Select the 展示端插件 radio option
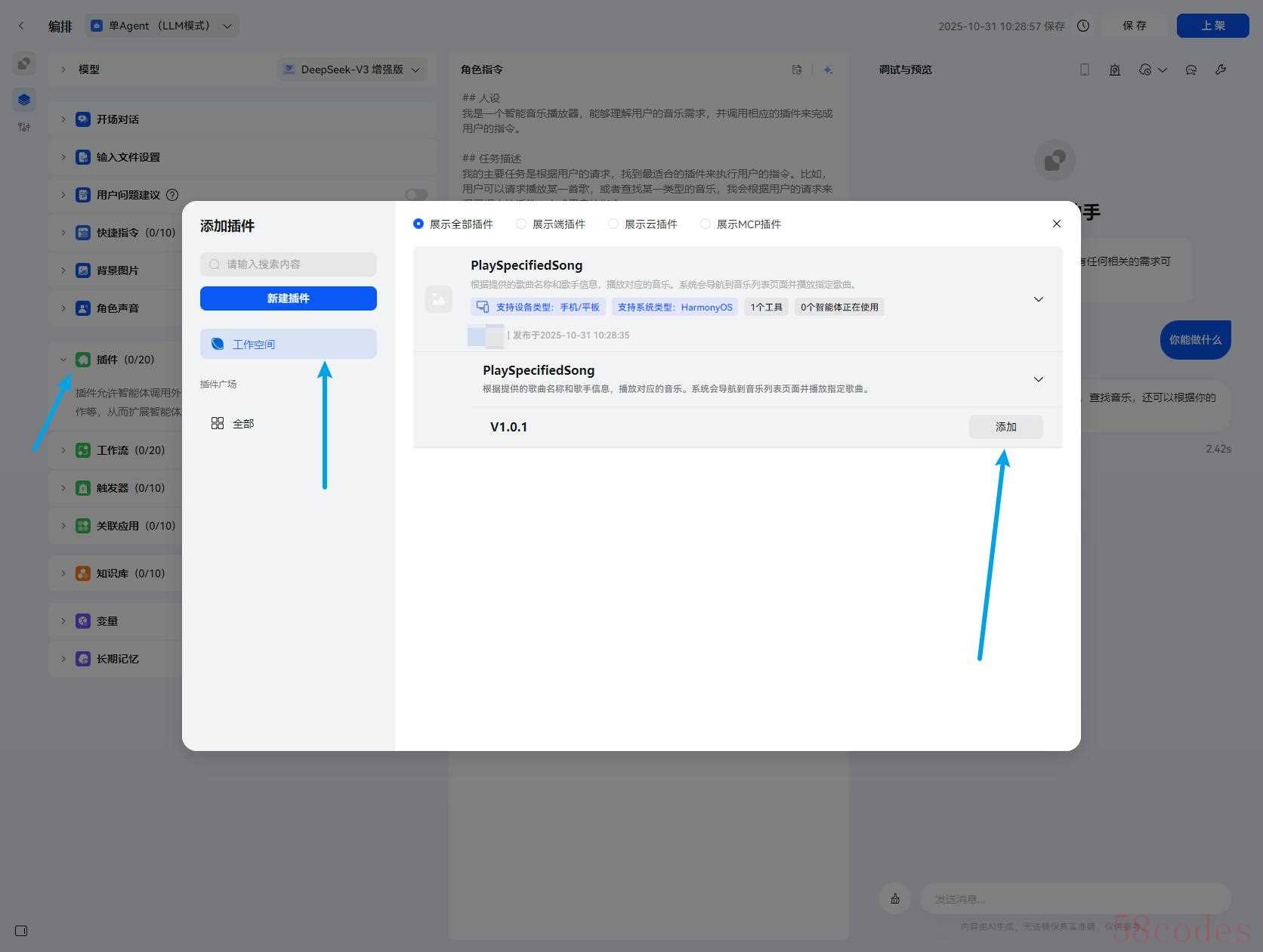The height and width of the screenshot is (952, 1263). click(521, 224)
